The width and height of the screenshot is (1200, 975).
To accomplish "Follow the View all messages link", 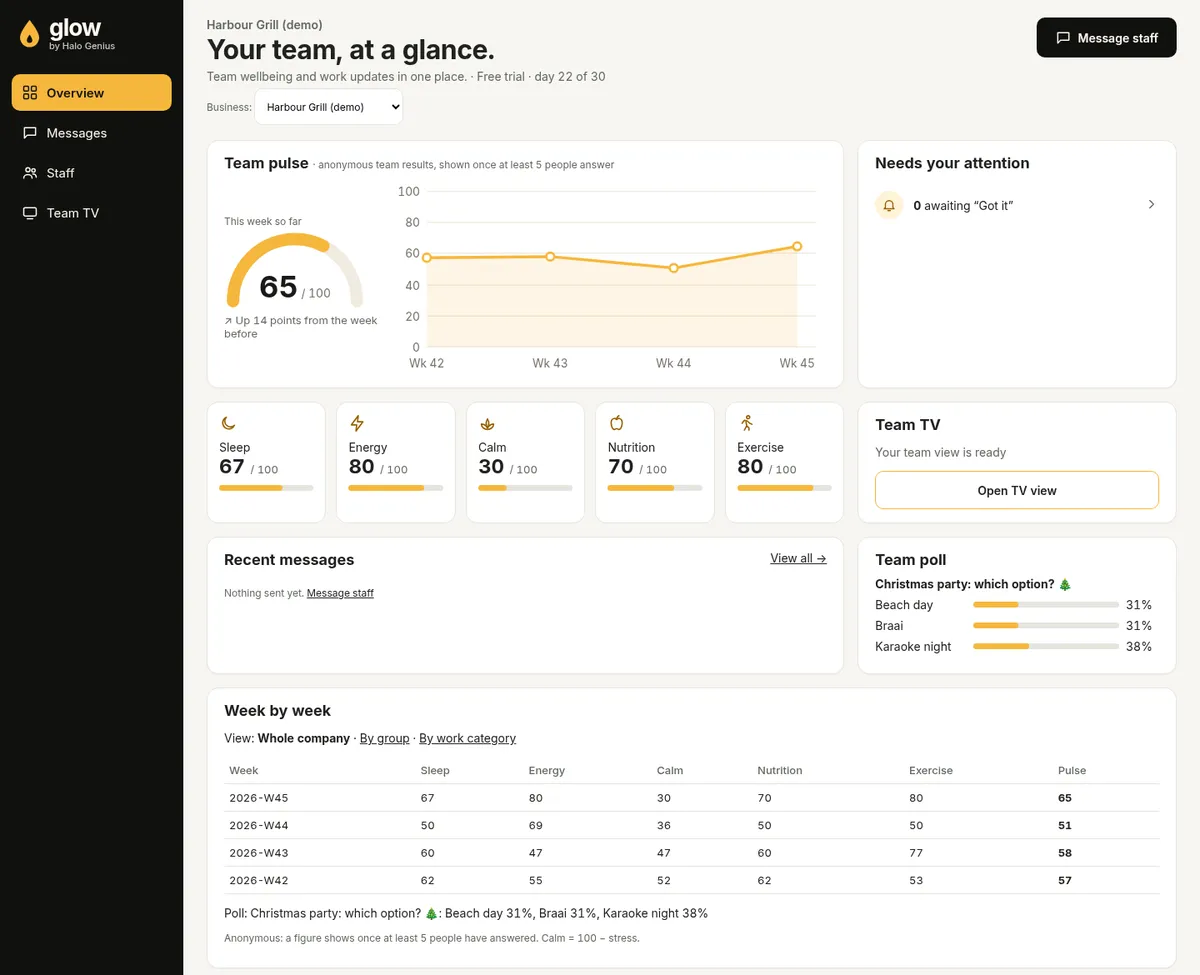I will (799, 558).
